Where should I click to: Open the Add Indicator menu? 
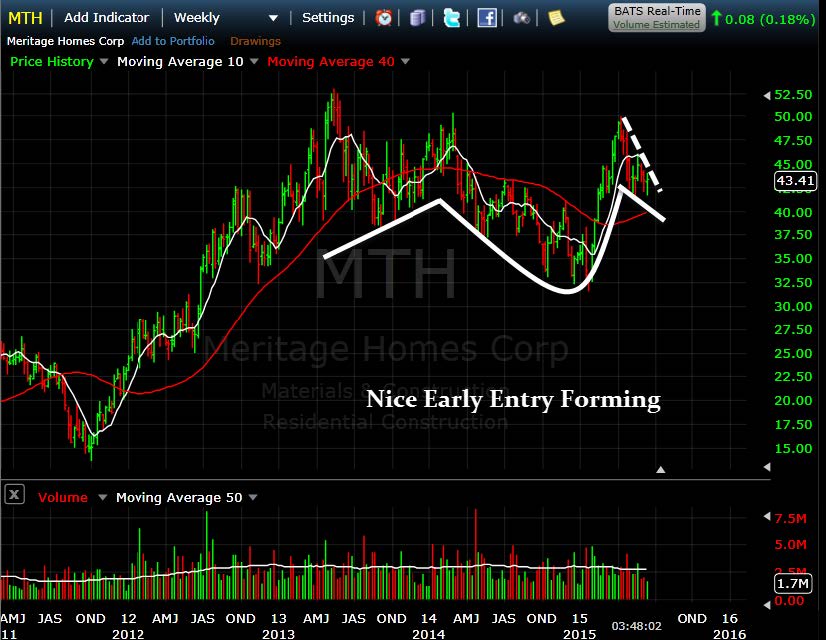point(106,17)
